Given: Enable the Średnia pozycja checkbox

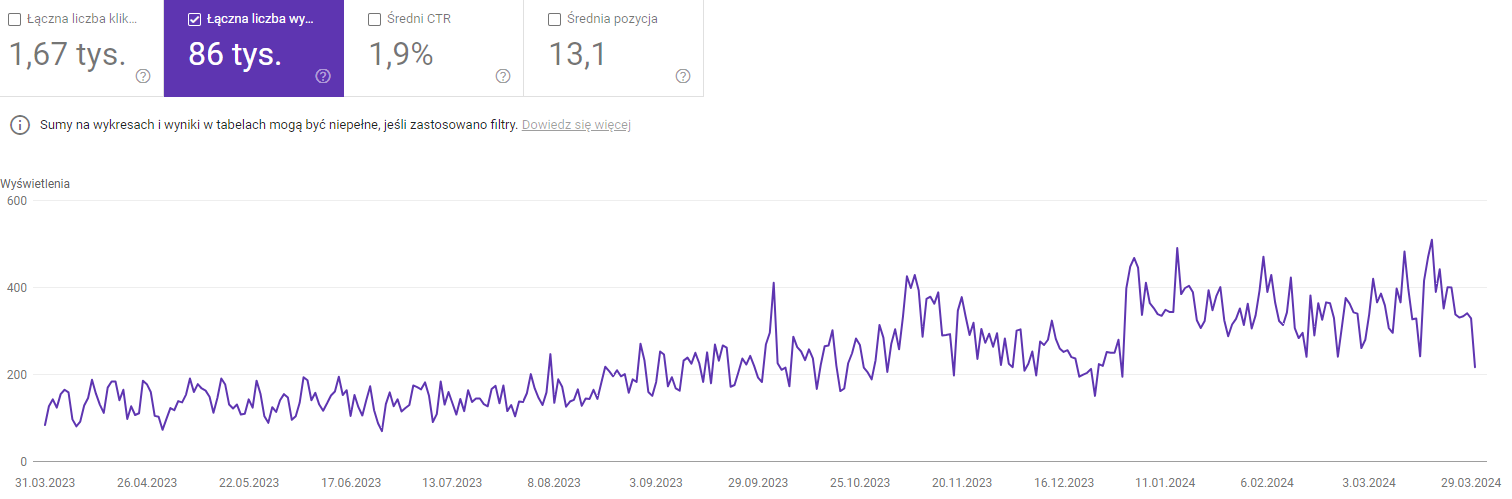Looking at the screenshot, I should pyautogui.click(x=555, y=19).
